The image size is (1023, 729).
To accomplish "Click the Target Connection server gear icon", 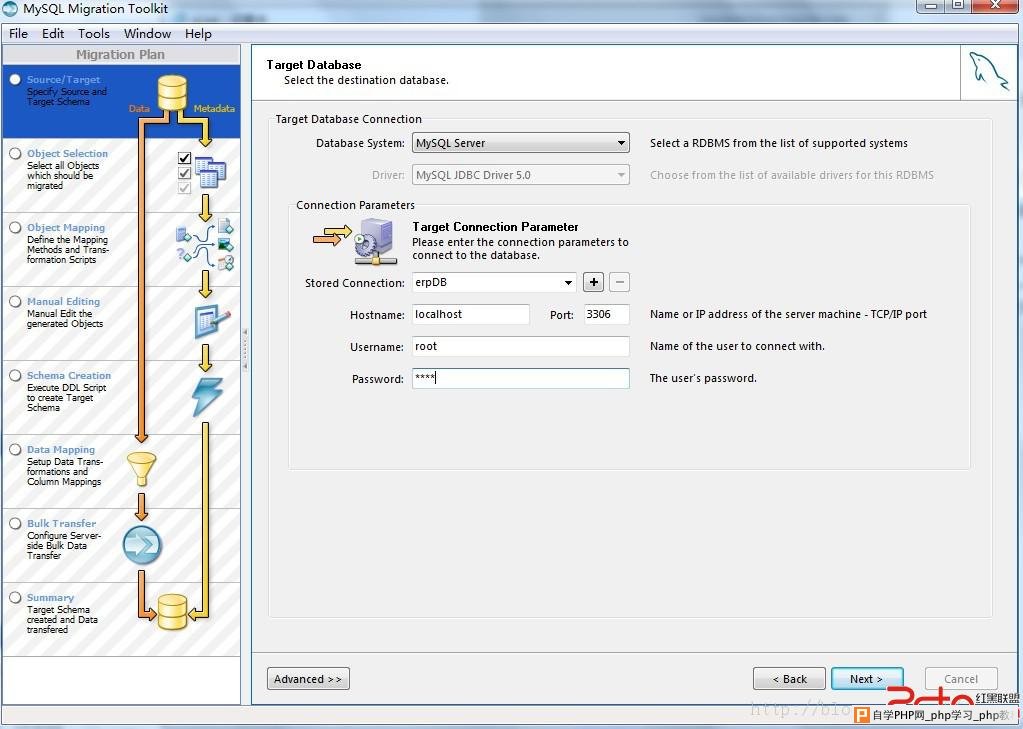I will tap(375, 241).
